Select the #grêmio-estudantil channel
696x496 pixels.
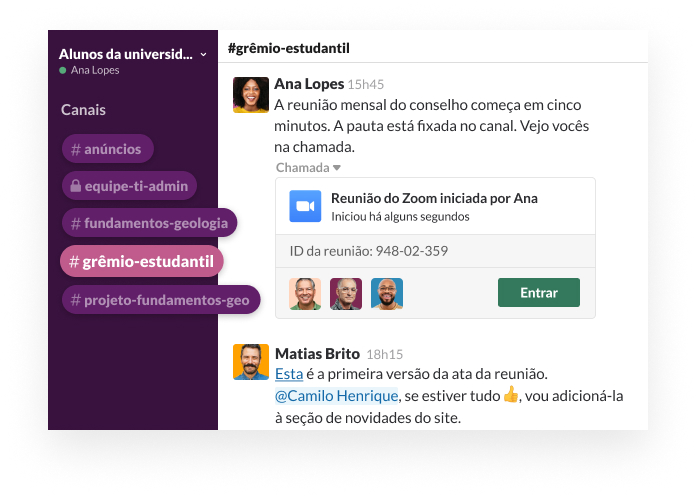(142, 261)
